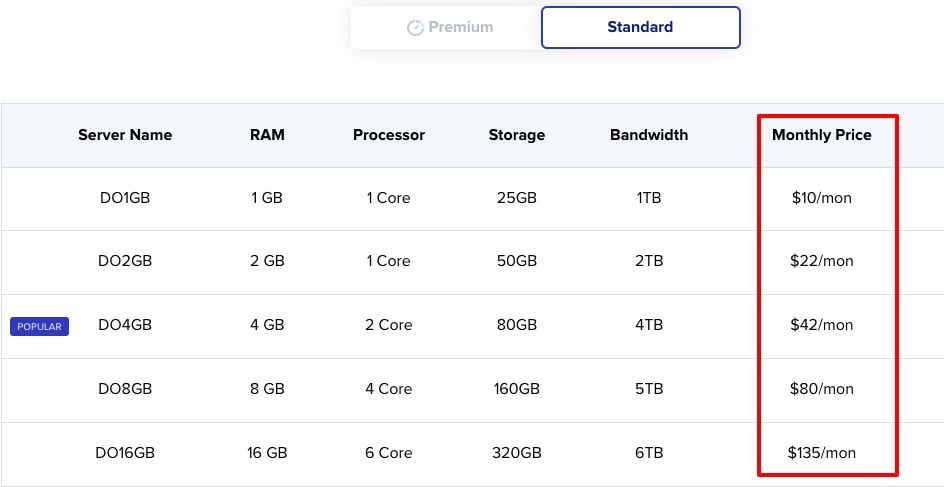
Task: Click the 320GB storage value
Action: click(517, 453)
